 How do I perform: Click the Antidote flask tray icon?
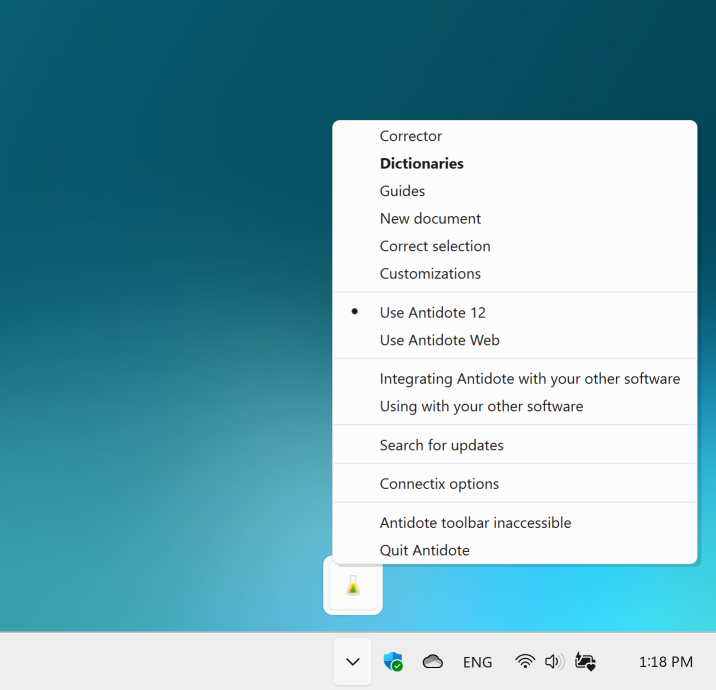point(352,586)
